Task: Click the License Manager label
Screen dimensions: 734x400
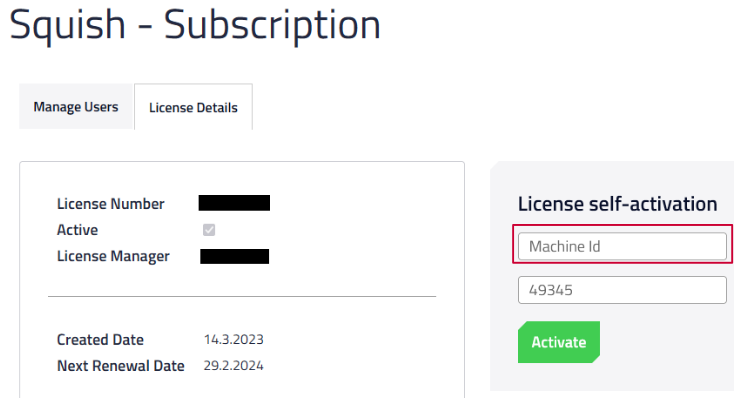Action: point(113,256)
